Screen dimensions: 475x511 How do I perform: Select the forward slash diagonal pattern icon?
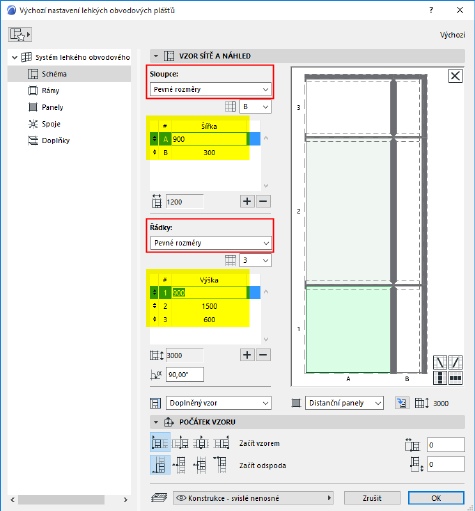coord(455,362)
